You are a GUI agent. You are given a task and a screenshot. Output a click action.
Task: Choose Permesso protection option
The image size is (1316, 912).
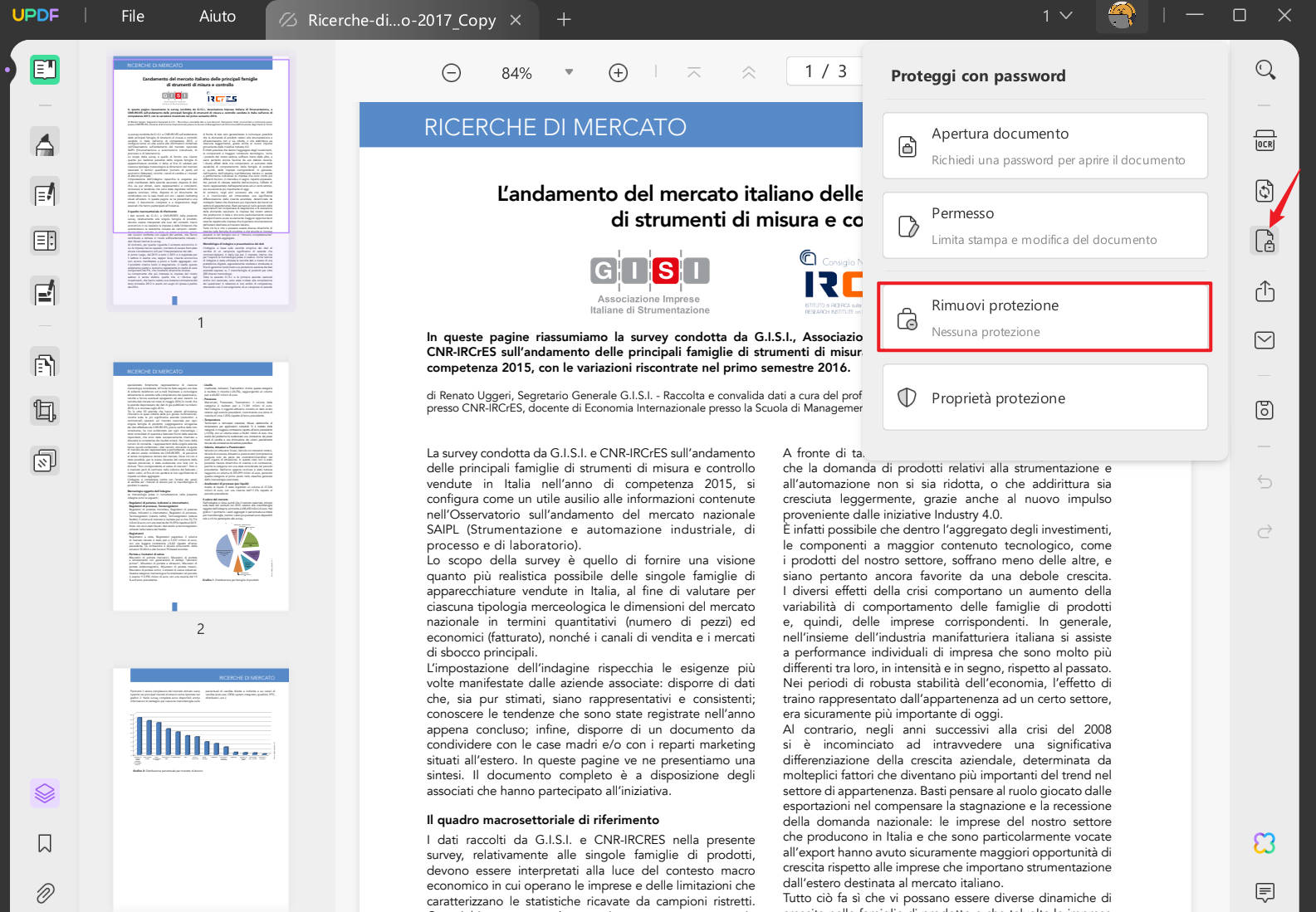(1044, 226)
